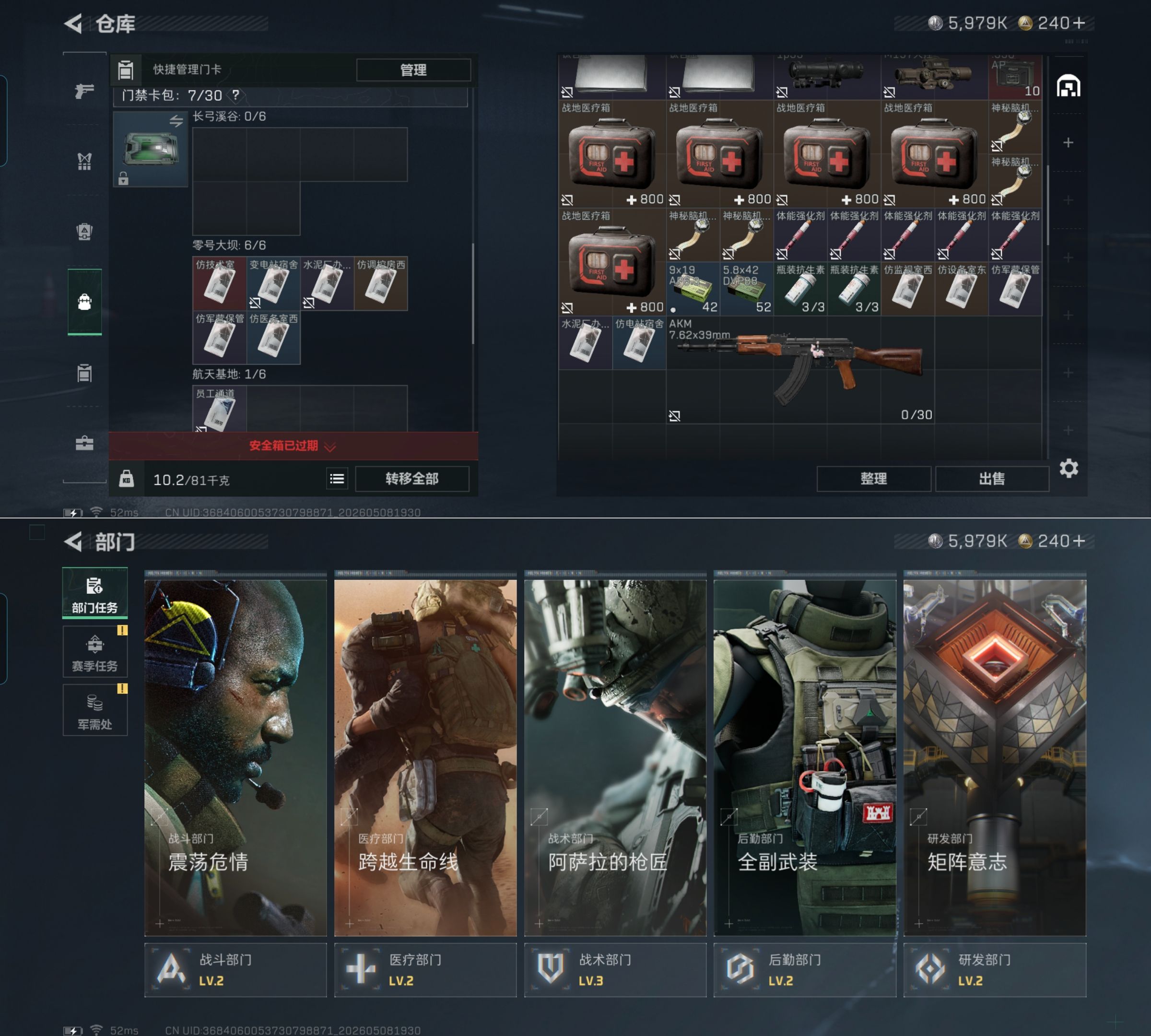
Task: Select the 仿设备室东 key card
Action: click(962, 289)
